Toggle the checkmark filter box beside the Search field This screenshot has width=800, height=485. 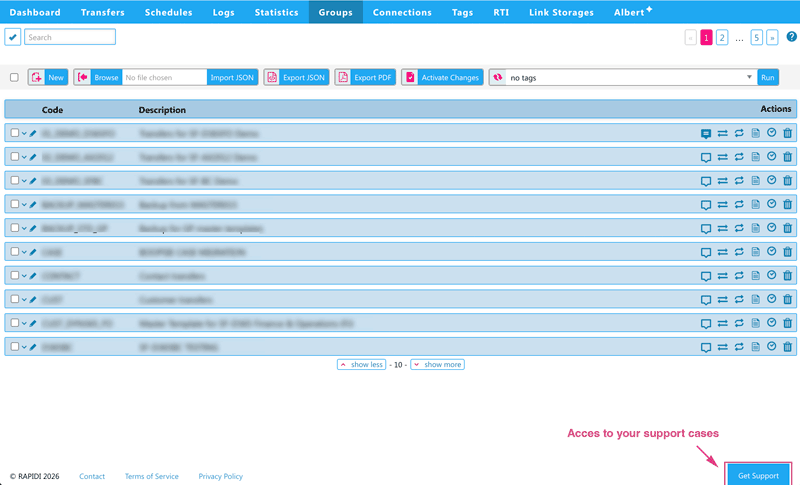(13, 37)
